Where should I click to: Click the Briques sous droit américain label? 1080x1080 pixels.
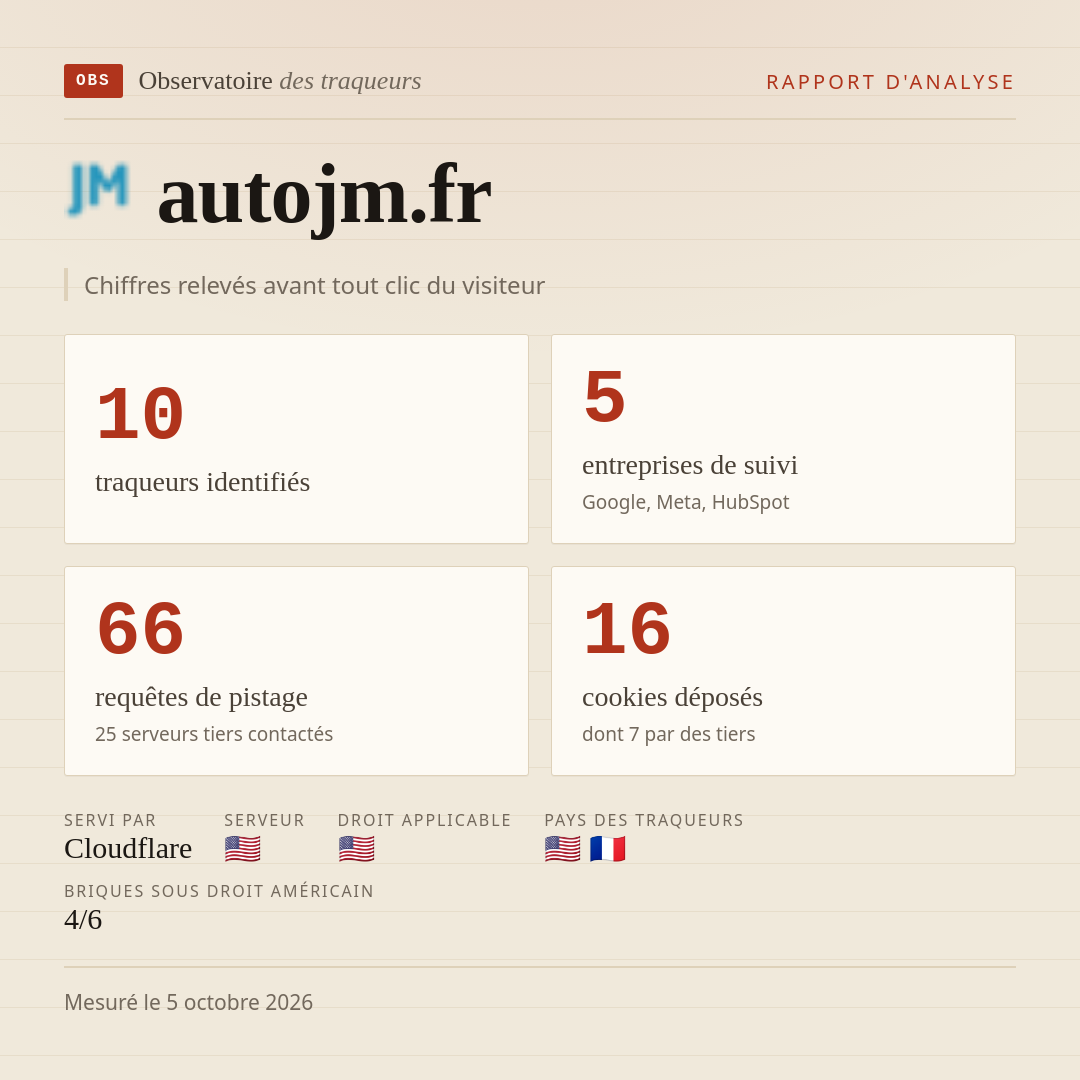point(219,891)
